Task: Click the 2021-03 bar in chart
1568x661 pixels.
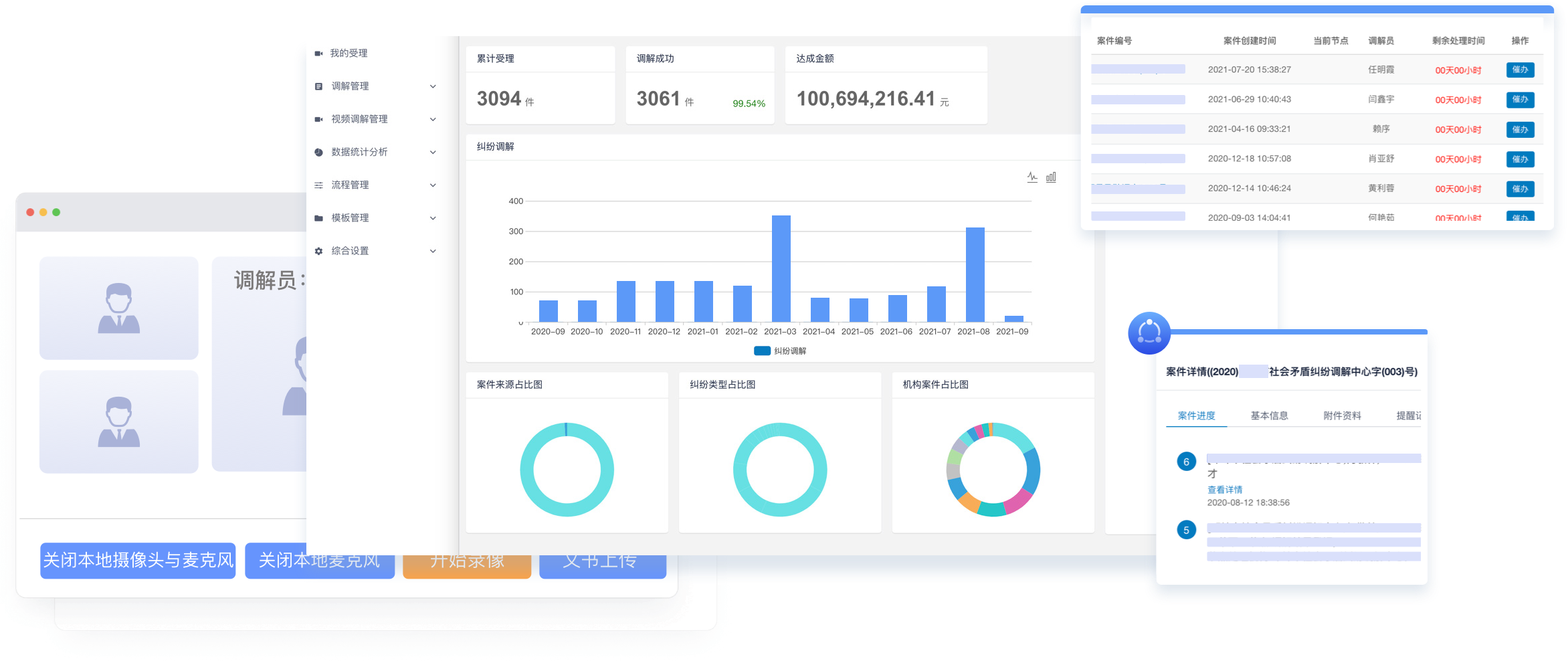Action: point(781,268)
